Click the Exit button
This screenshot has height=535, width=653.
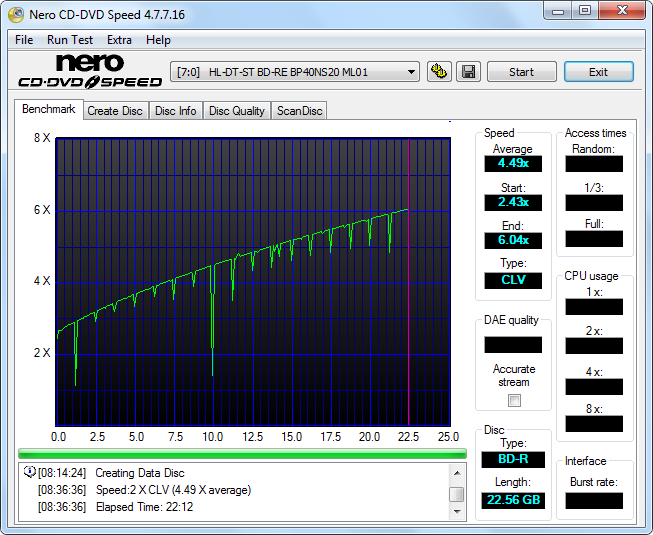[x=598, y=72]
